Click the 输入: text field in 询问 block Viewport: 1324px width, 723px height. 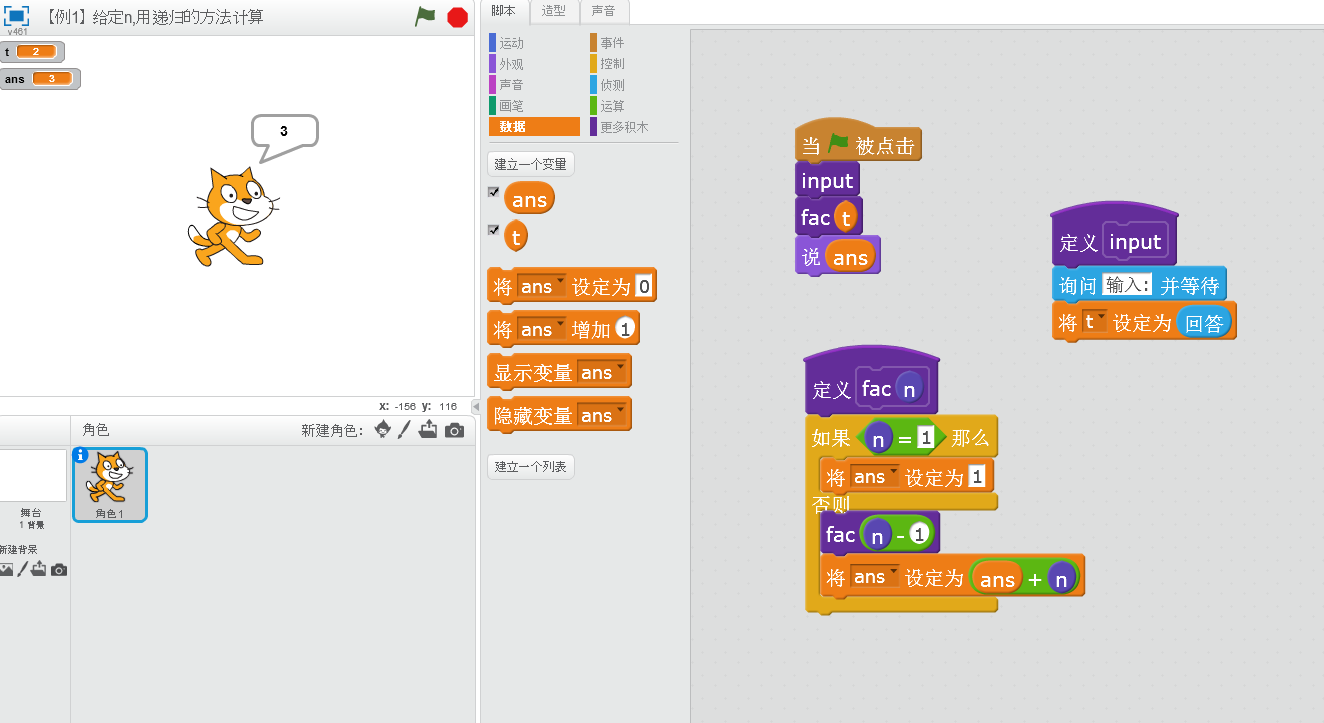click(x=1128, y=285)
